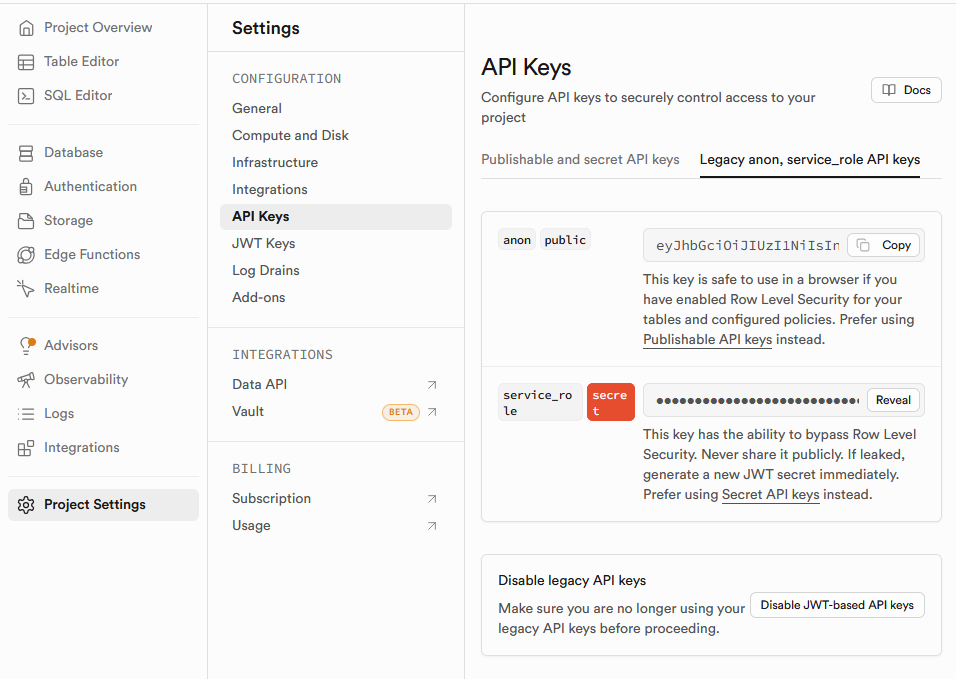
Task: Click the book icon on Docs button
Action: [x=889, y=90]
